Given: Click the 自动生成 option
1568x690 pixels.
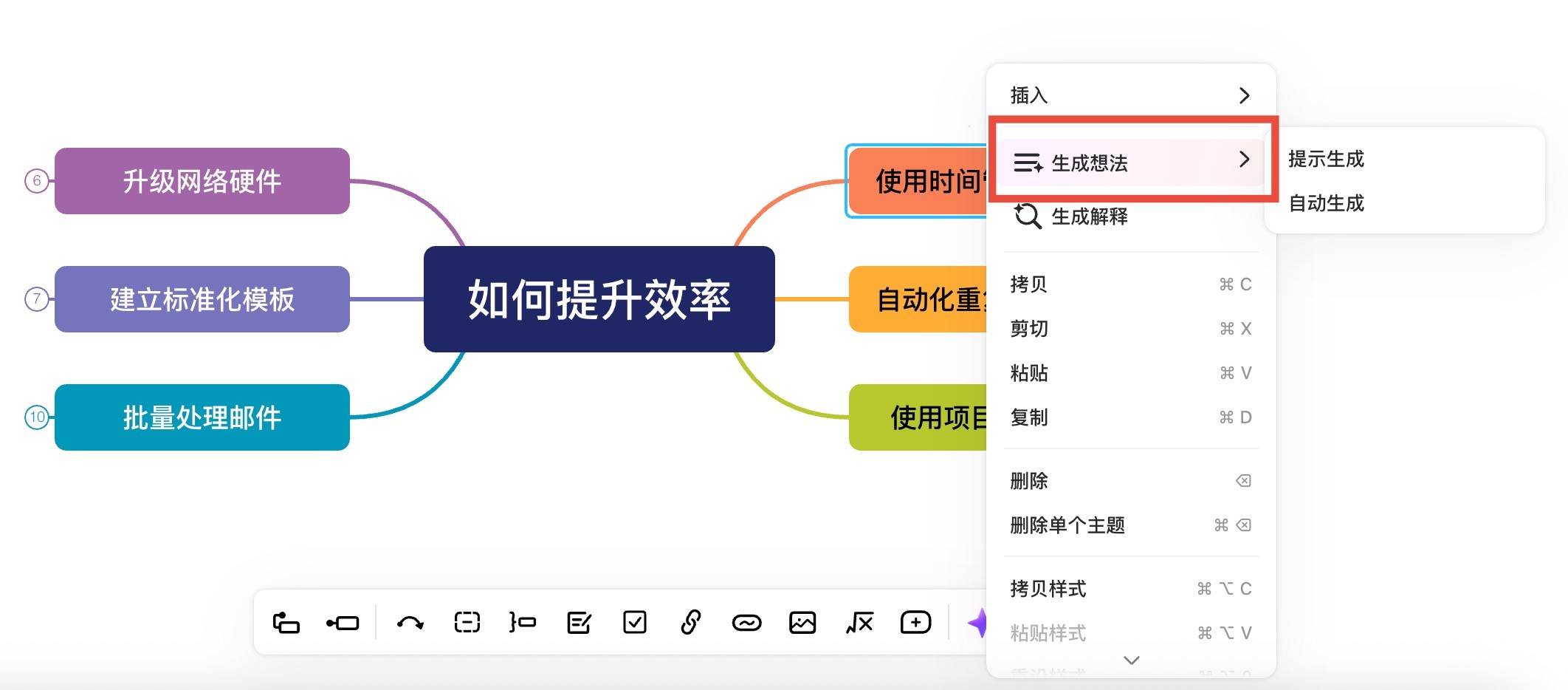Looking at the screenshot, I should coord(1327,204).
